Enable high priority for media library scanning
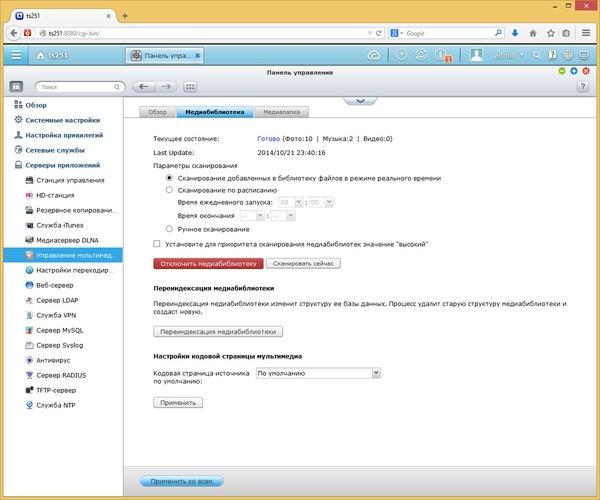 click(x=157, y=244)
